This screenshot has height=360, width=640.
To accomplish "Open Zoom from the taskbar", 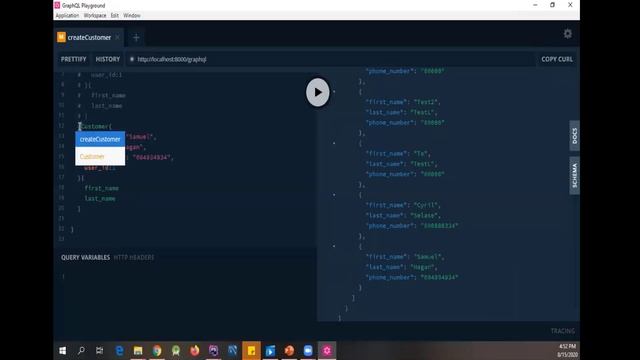I will [x=308, y=351].
